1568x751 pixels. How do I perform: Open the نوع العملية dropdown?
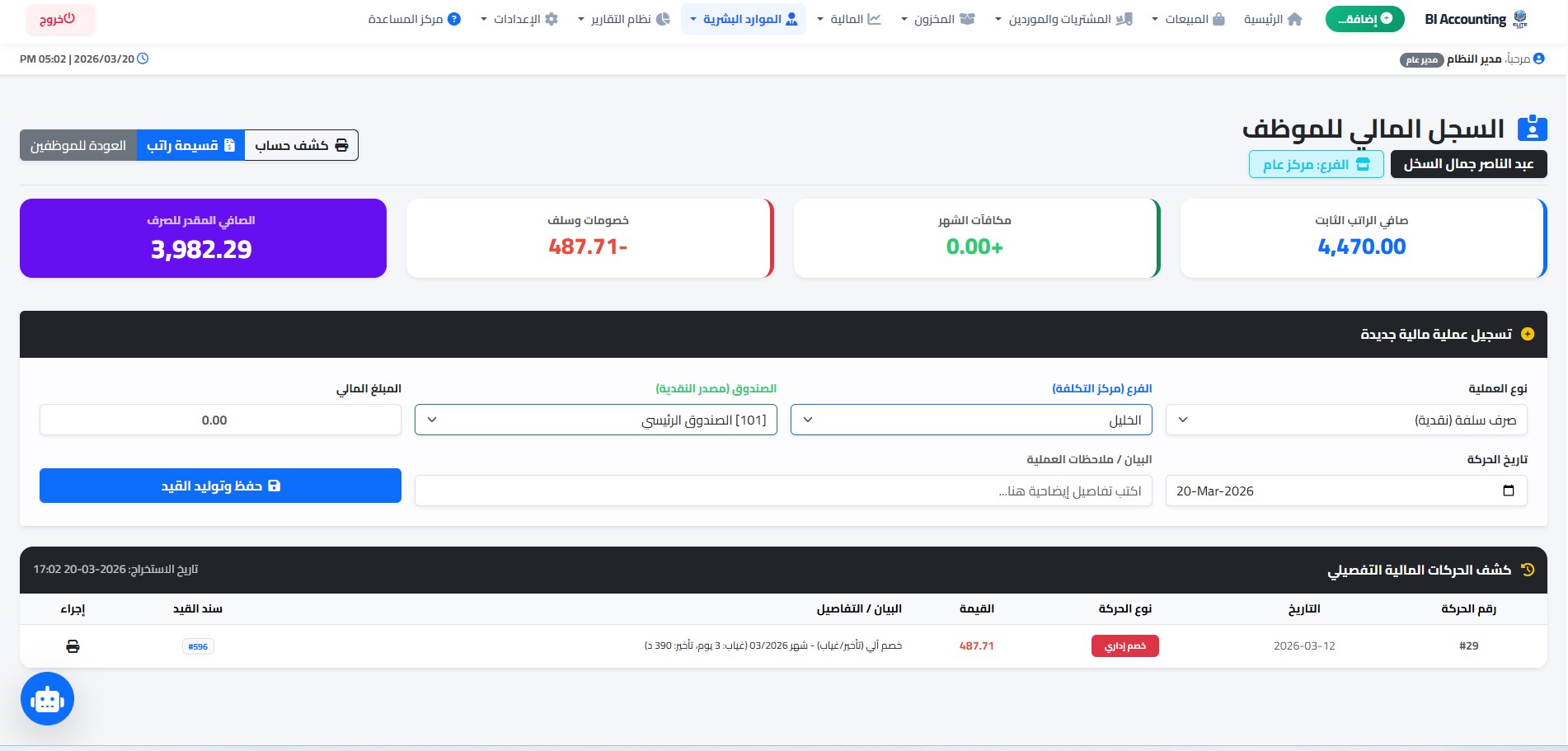(1344, 420)
